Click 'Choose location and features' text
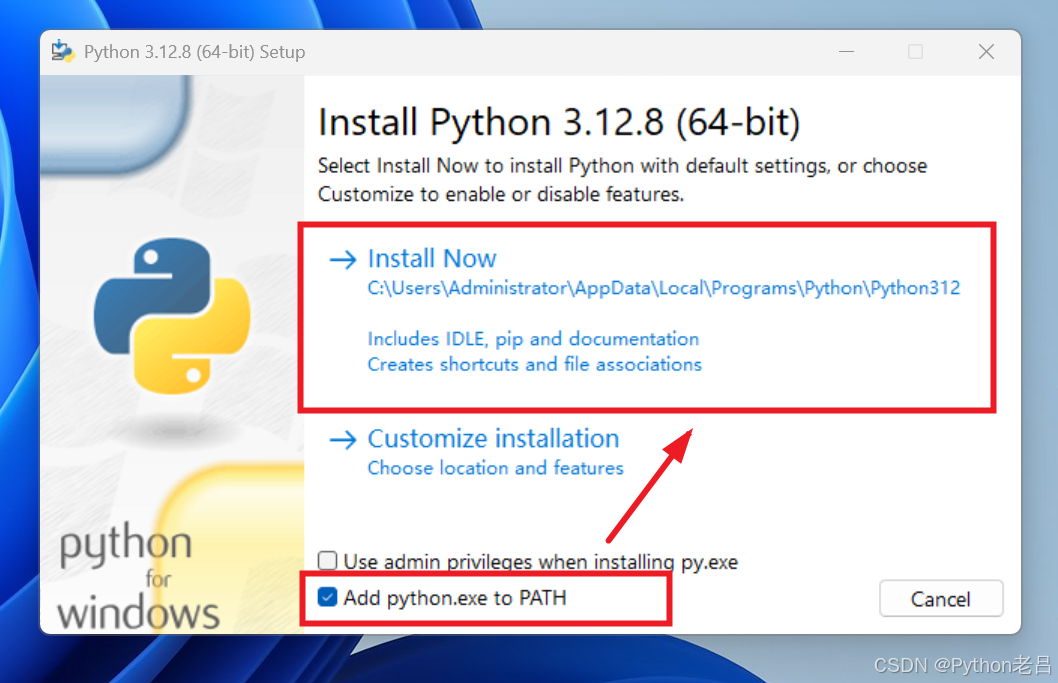 click(495, 468)
